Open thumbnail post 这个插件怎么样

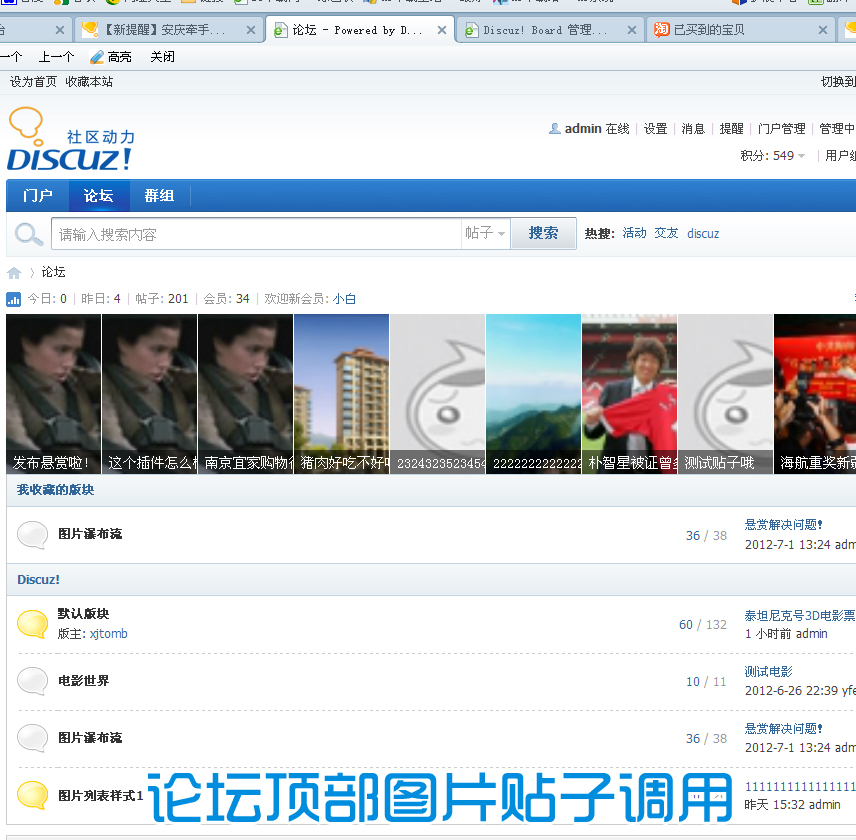pos(150,394)
